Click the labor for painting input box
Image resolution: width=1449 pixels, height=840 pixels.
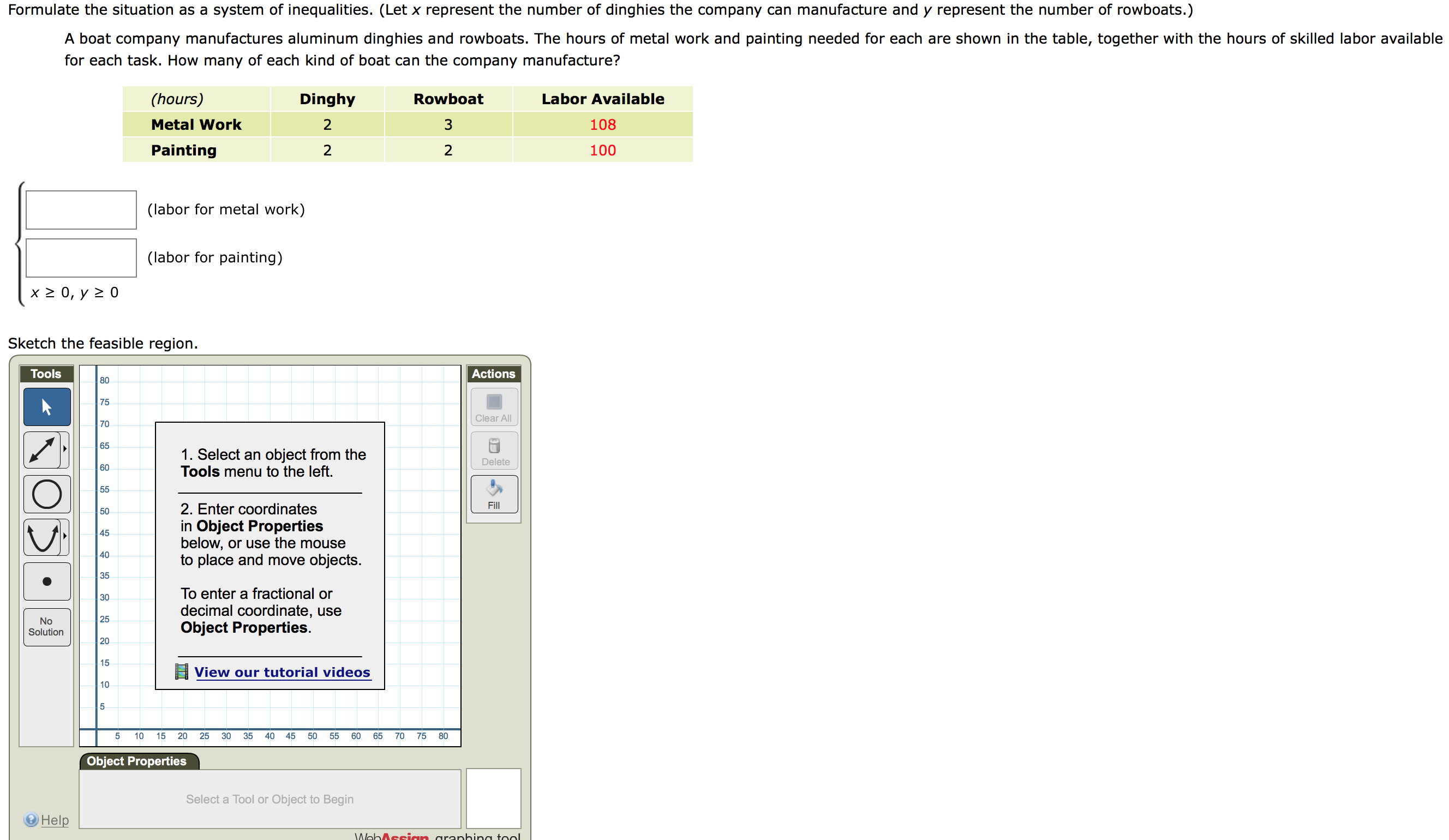[81, 257]
